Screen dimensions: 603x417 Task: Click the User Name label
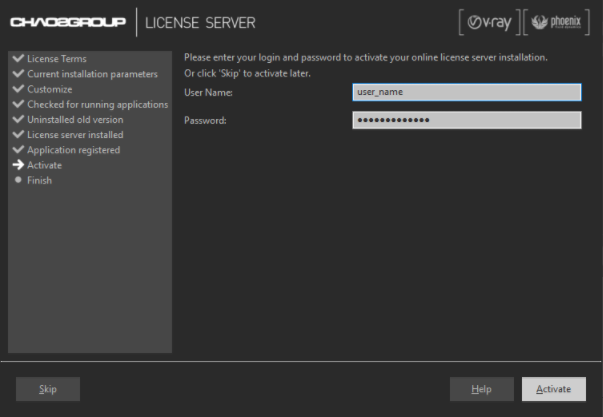click(208, 93)
